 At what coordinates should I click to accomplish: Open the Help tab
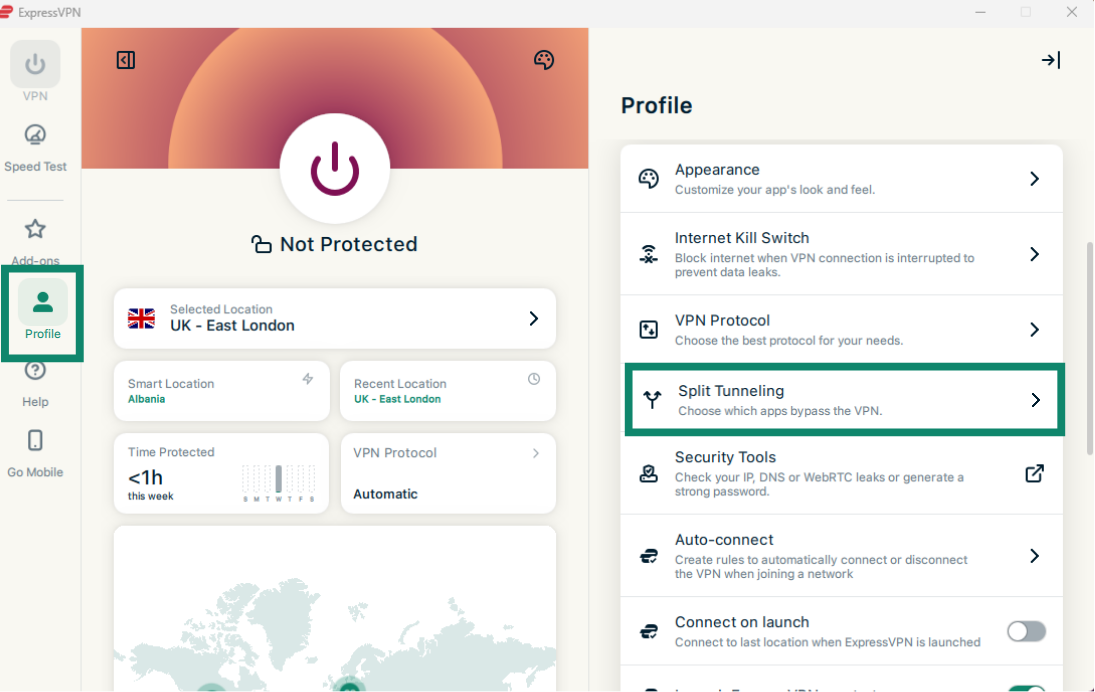click(x=35, y=383)
